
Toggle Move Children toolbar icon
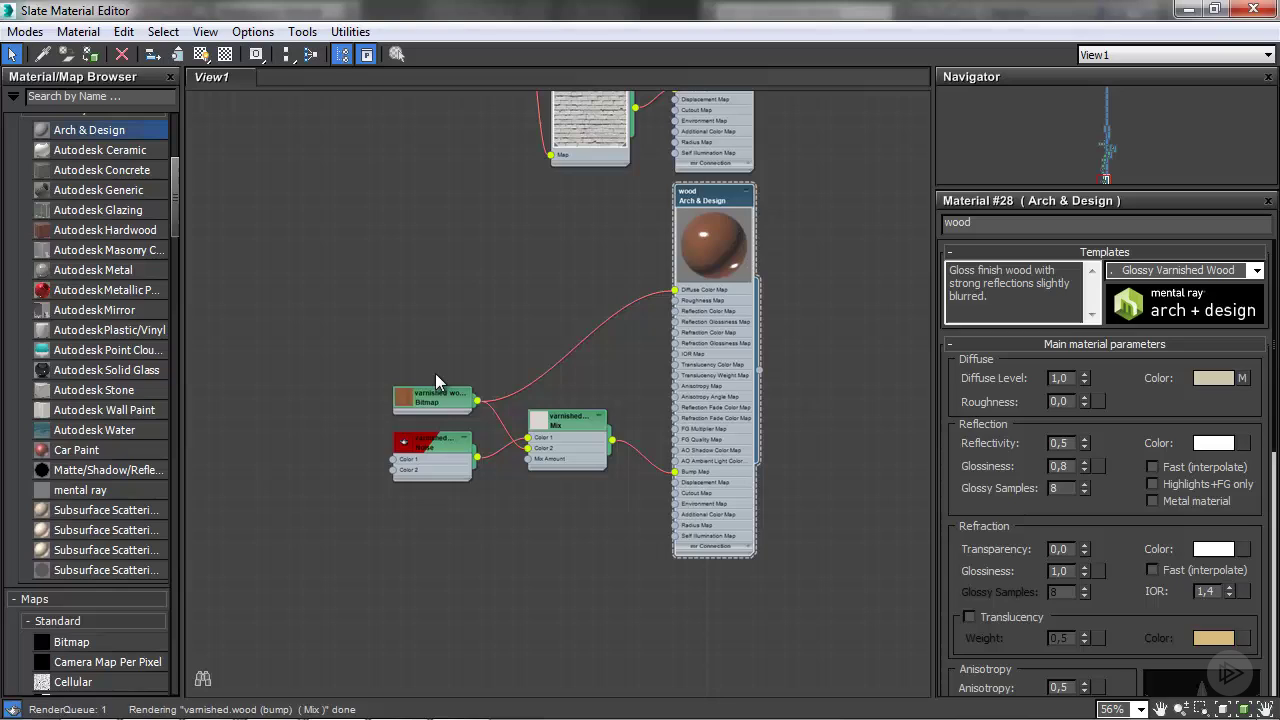point(153,55)
